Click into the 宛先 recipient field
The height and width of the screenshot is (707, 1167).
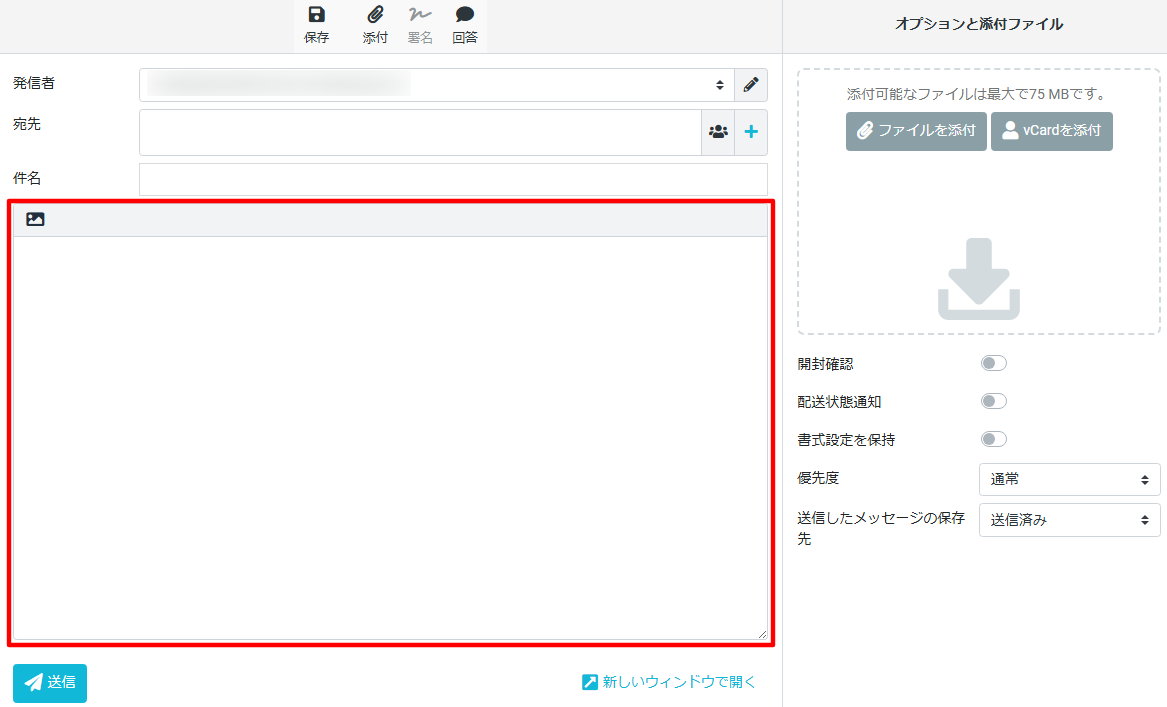click(421, 132)
